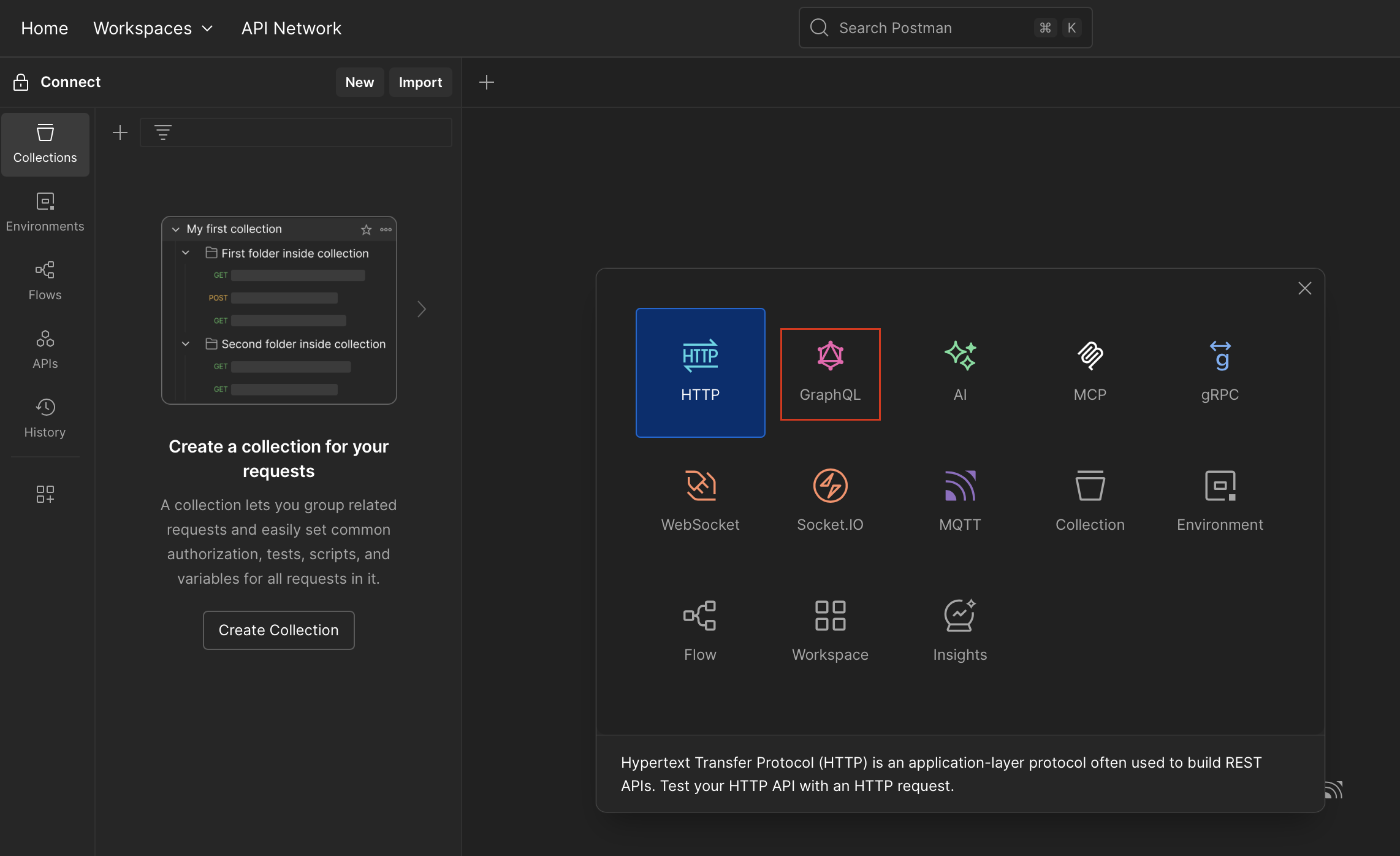Viewport: 1400px width, 856px height.
Task: Go to next onboarding slide arrow
Action: click(422, 309)
